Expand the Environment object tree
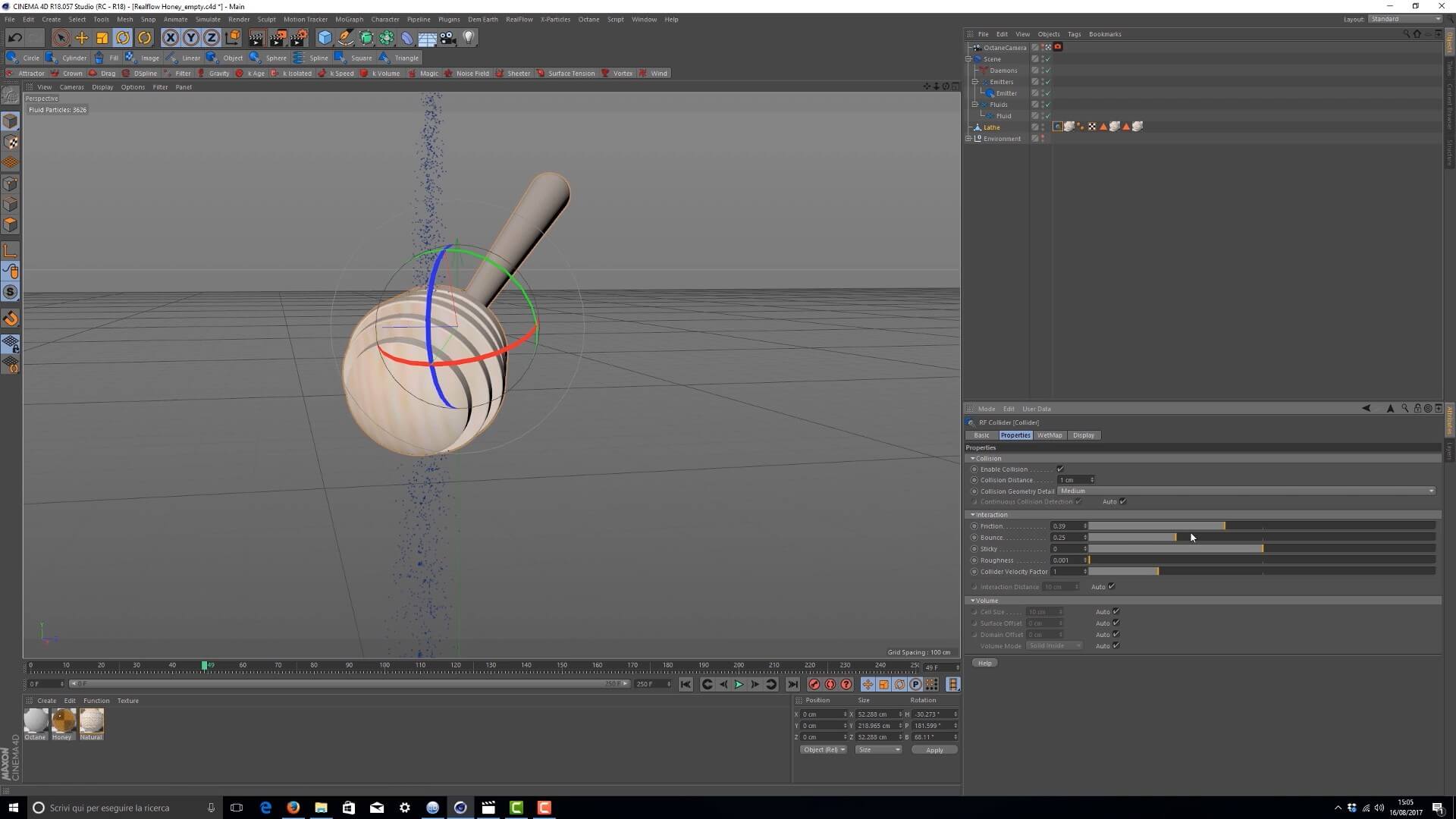Image resolution: width=1456 pixels, height=819 pixels. coord(968,139)
